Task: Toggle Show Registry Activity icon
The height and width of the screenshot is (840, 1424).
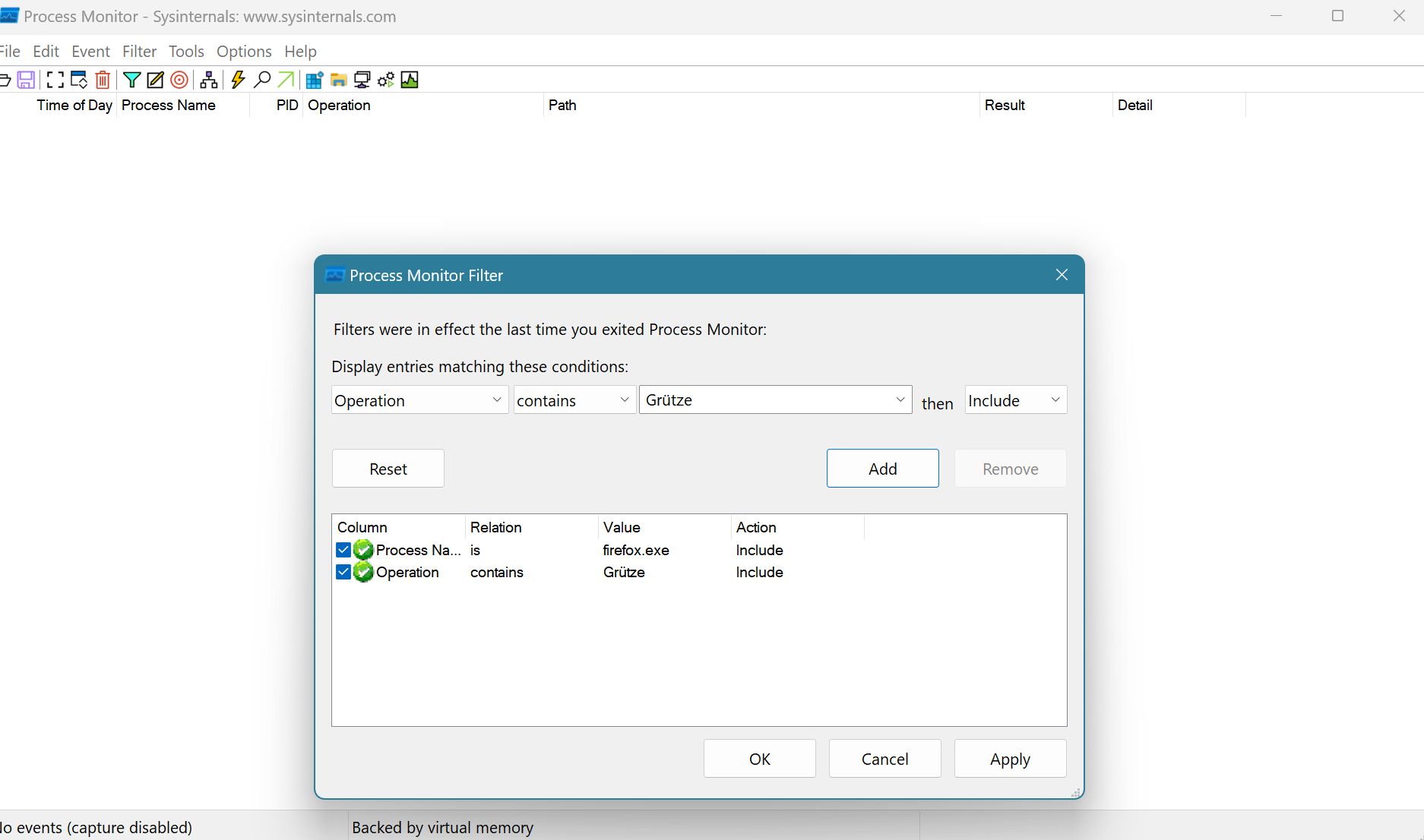Action: click(x=314, y=80)
